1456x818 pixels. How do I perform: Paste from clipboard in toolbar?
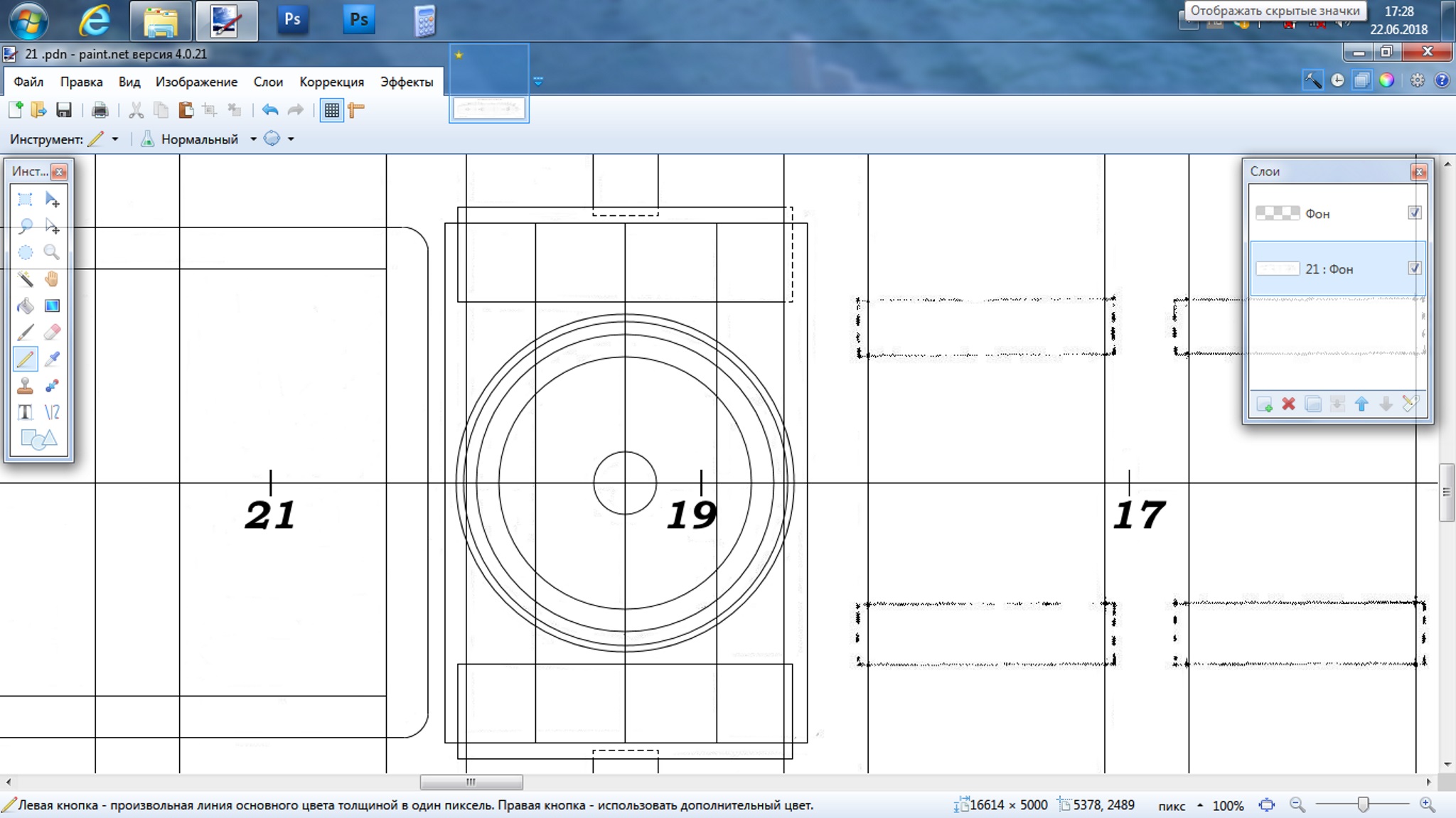pos(186,110)
